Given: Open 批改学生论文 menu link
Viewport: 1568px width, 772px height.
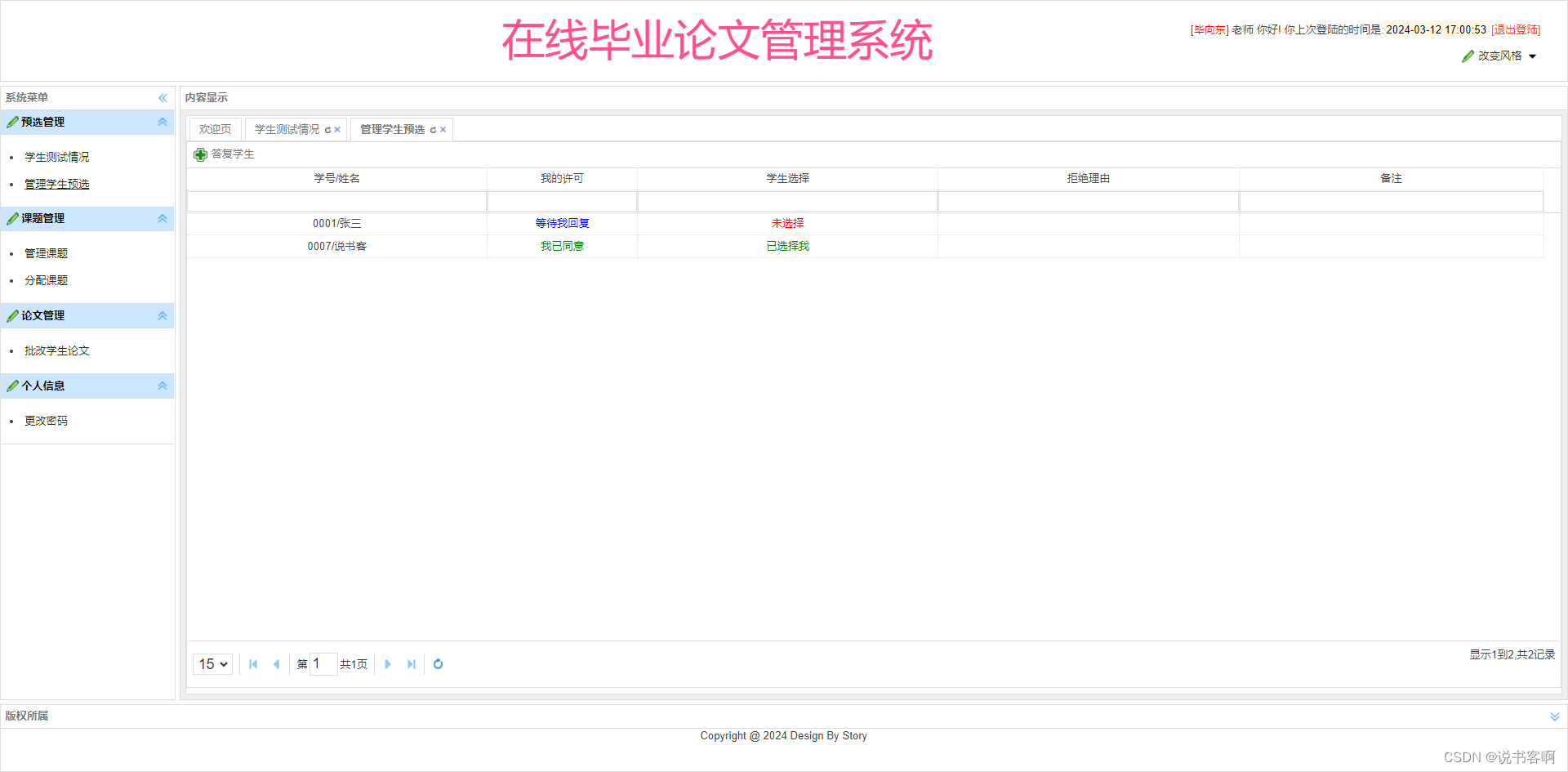Looking at the screenshot, I should coord(57,350).
